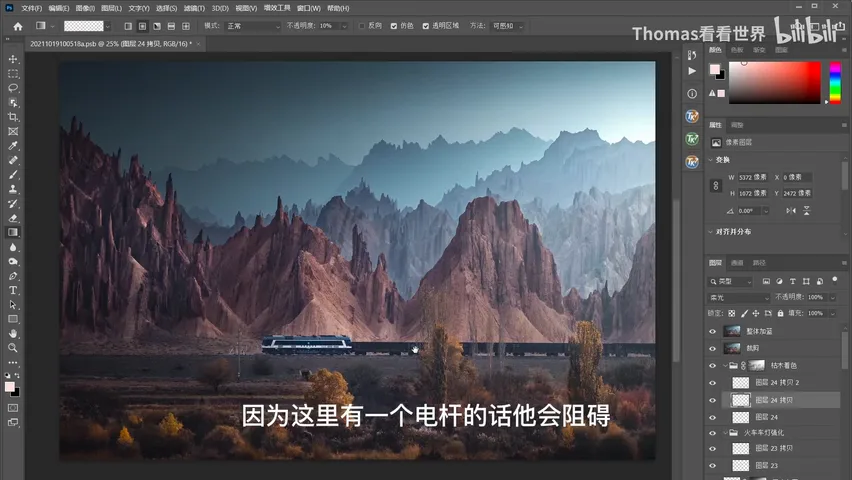Choose the Radial gradient style icon
852x480 pixels.
(x=142, y=26)
